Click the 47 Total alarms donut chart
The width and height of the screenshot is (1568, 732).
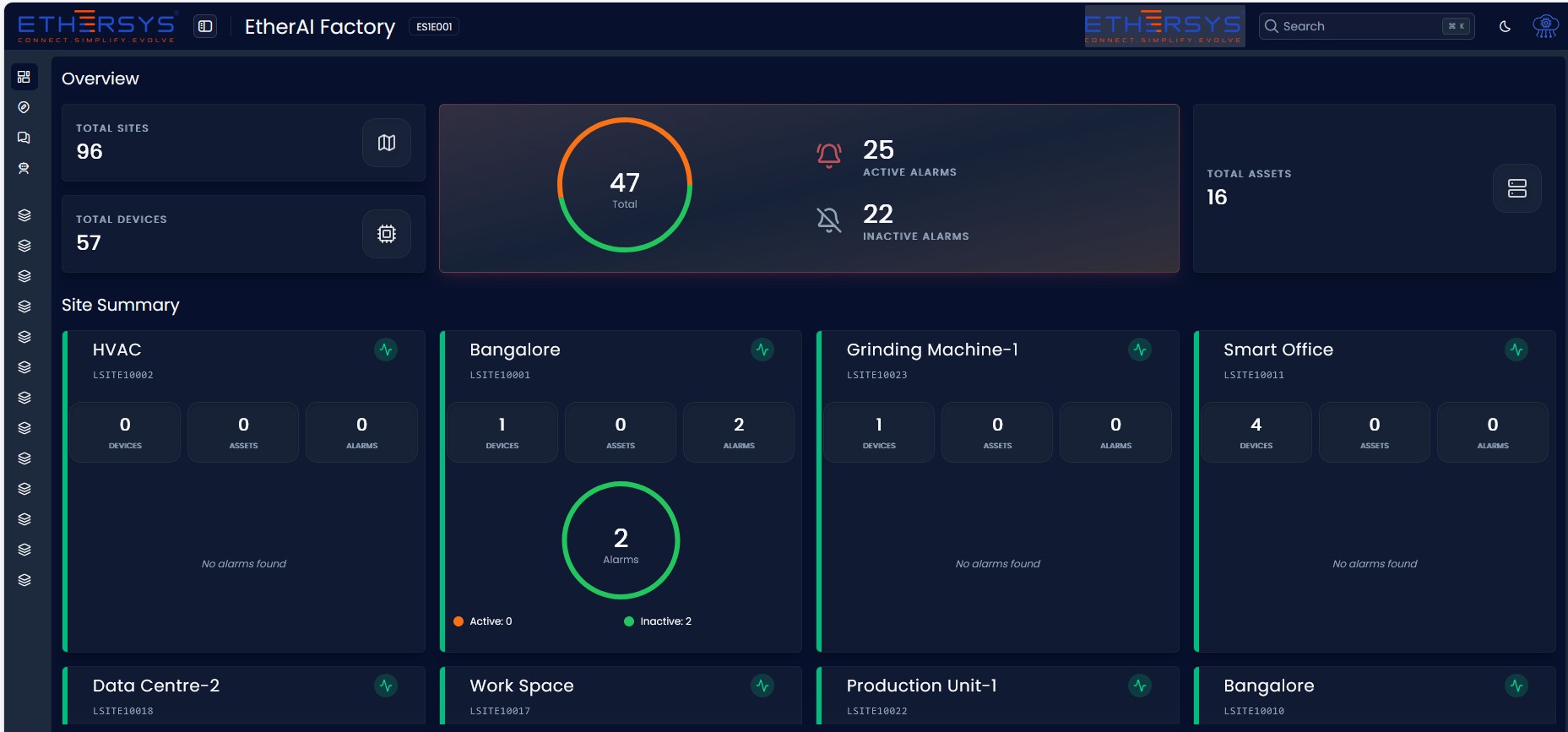625,185
